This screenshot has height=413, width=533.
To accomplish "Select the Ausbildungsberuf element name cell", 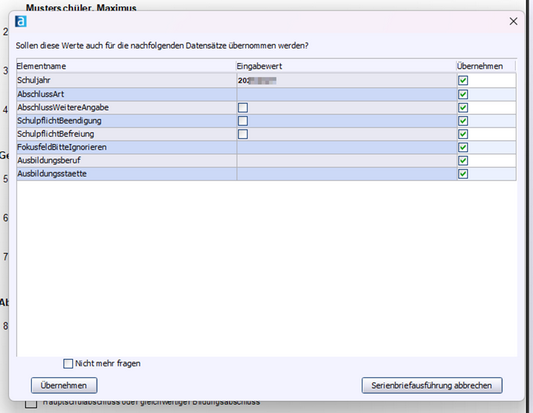I will (x=126, y=161).
